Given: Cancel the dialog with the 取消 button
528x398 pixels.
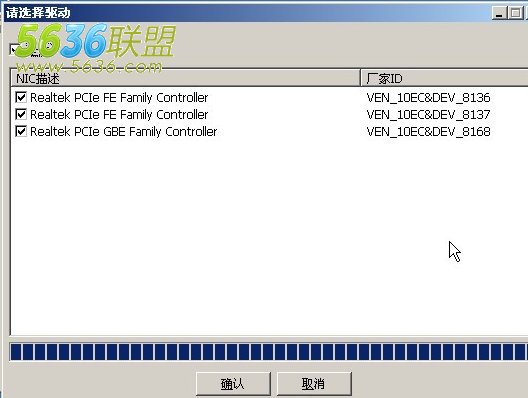Looking at the screenshot, I should [x=314, y=384].
